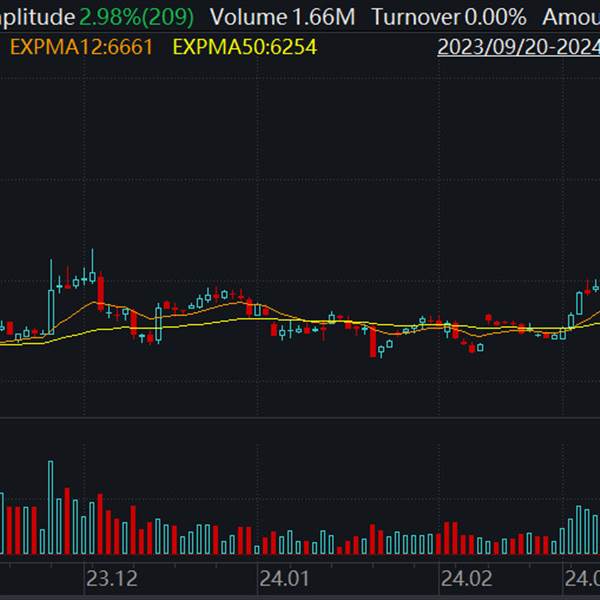Click the candlestick with the highest upper wick
The width and height of the screenshot is (600, 600).
pyautogui.click(x=92, y=266)
